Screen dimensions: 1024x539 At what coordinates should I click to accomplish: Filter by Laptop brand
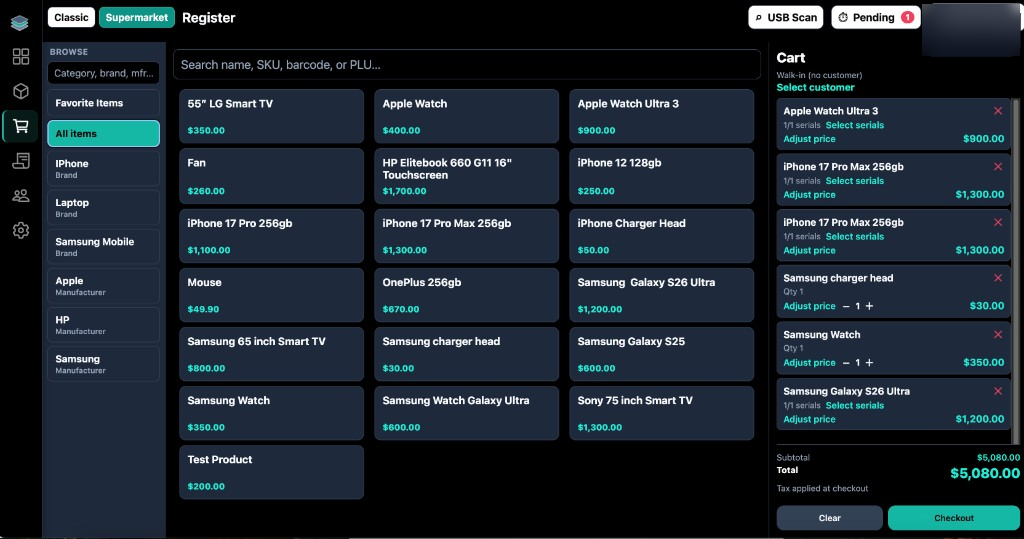pyautogui.click(x=103, y=208)
